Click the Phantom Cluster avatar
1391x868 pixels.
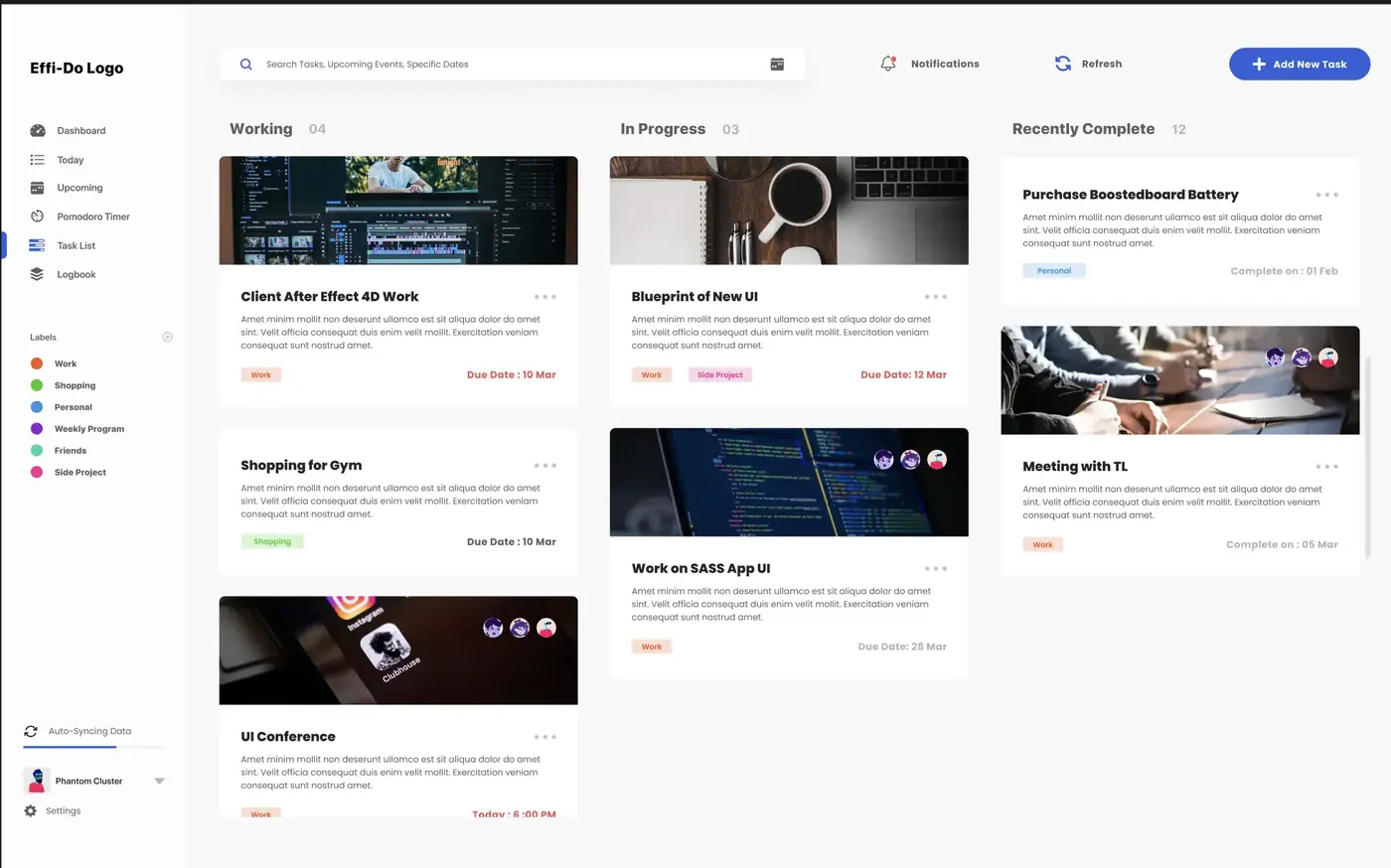[37, 781]
